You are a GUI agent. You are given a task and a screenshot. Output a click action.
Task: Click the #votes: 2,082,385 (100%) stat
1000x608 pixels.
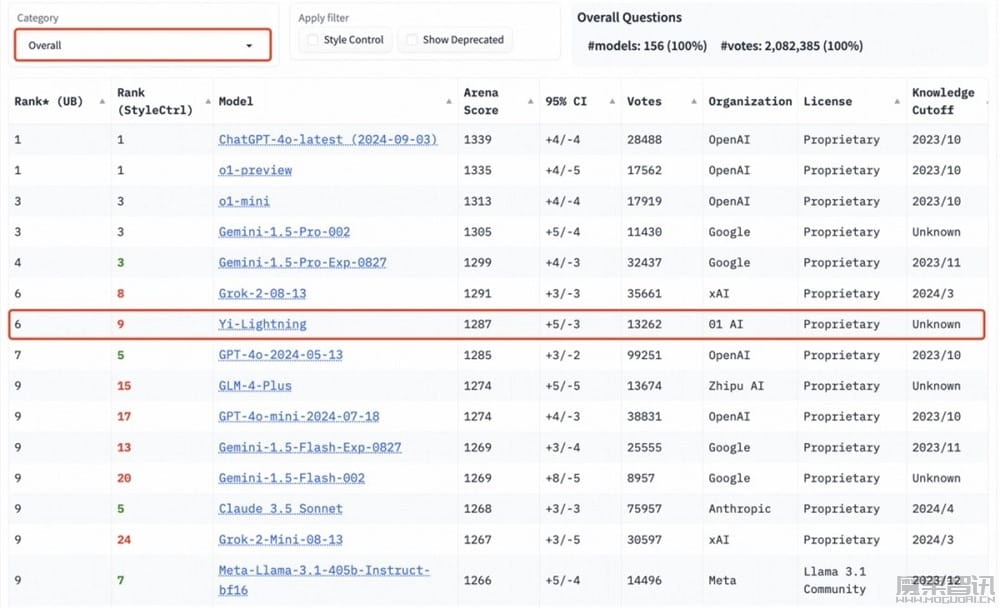click(x=791, y=46)
